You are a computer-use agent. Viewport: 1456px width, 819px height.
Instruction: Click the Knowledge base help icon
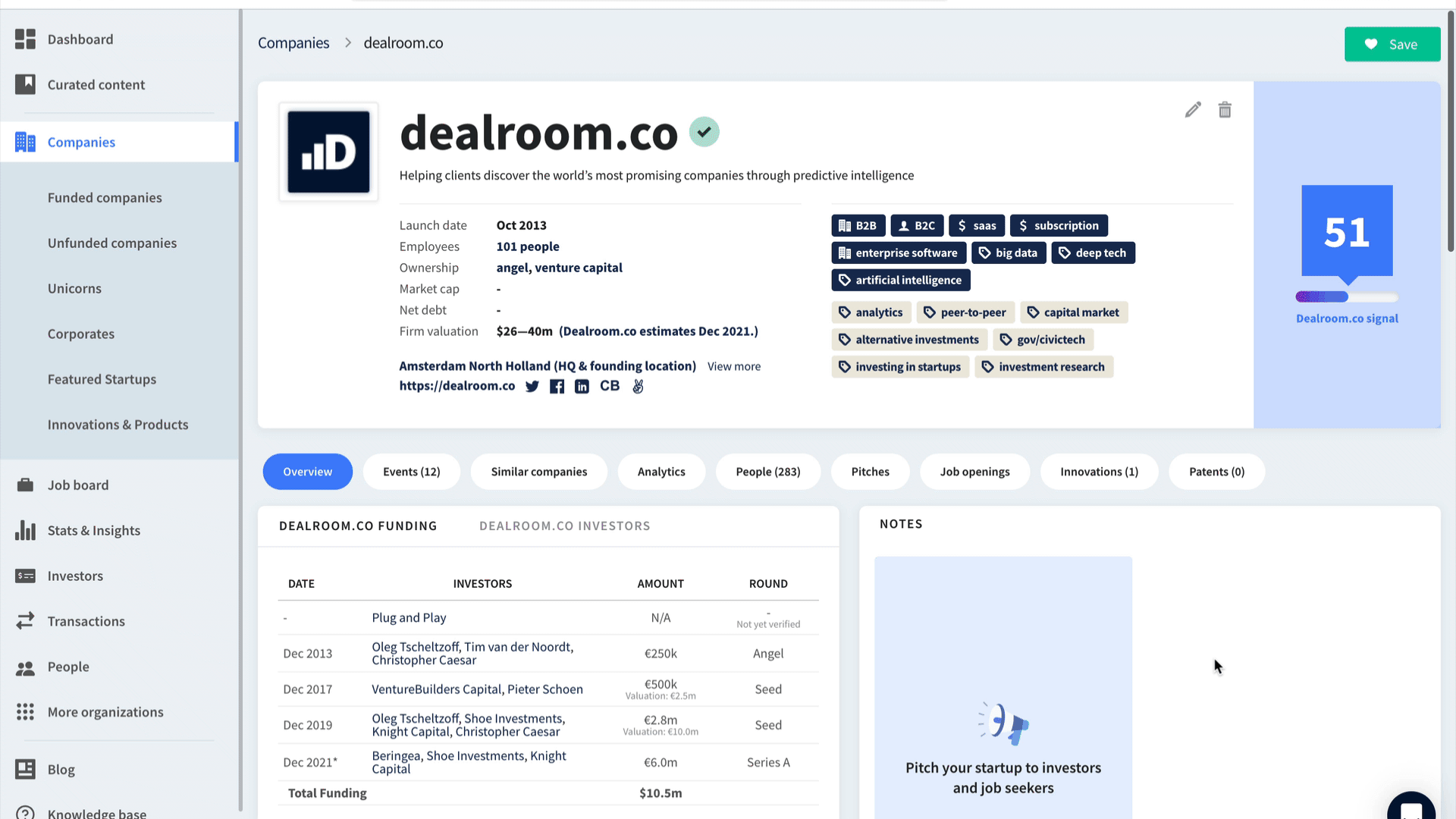(x=25, y=813)
